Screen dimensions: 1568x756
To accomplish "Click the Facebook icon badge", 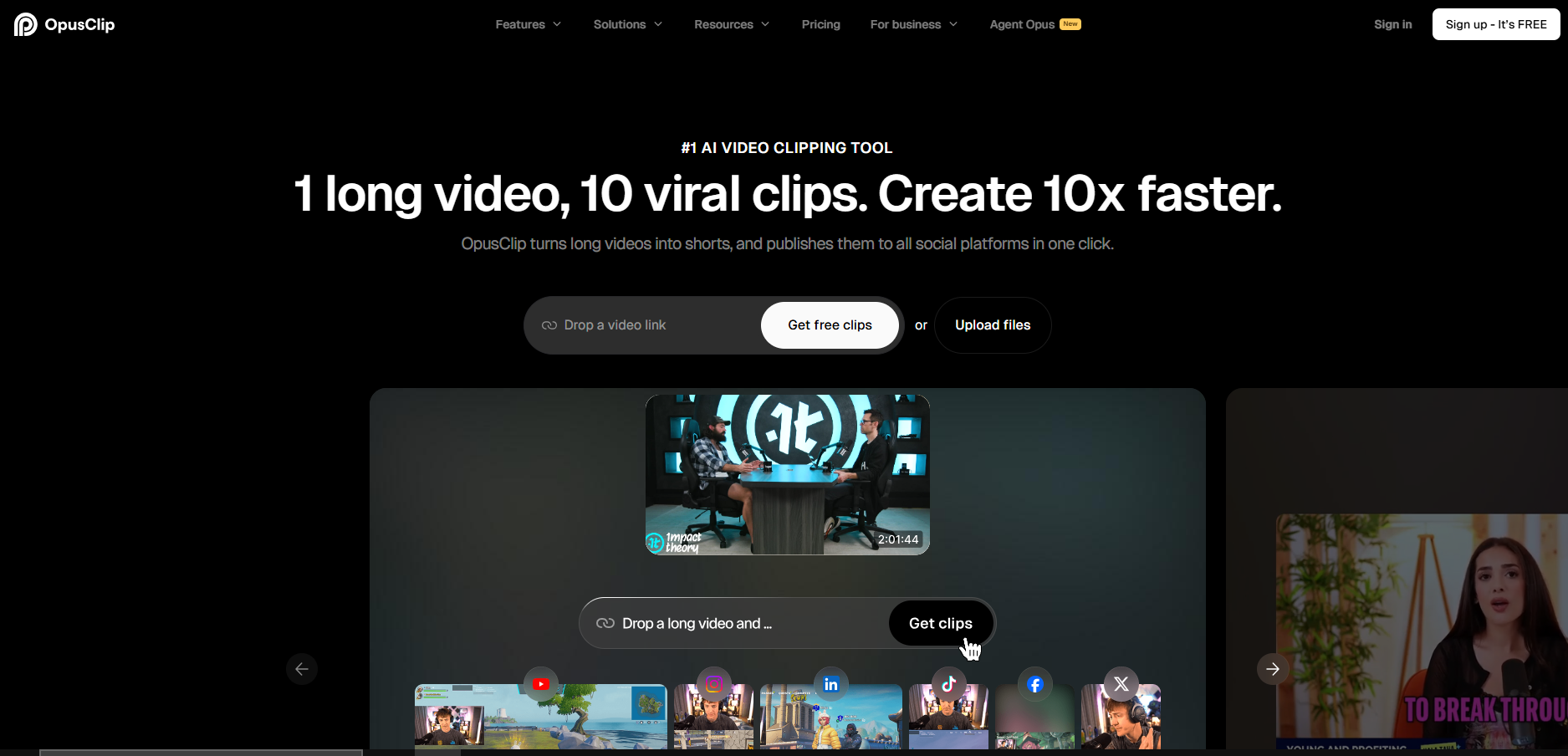I will pyautogui.click(x=1035, y=684).
